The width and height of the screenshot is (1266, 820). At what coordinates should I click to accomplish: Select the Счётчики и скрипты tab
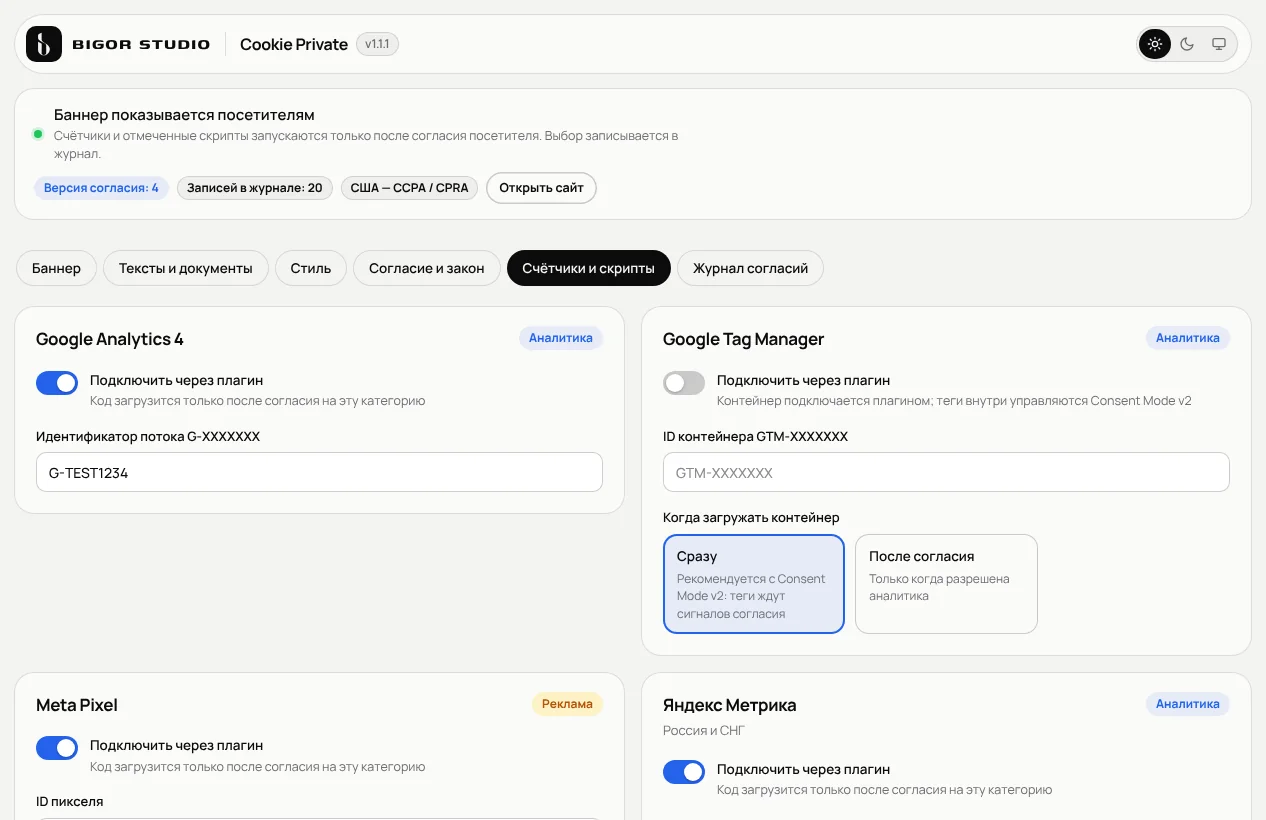tap(589, 268)
